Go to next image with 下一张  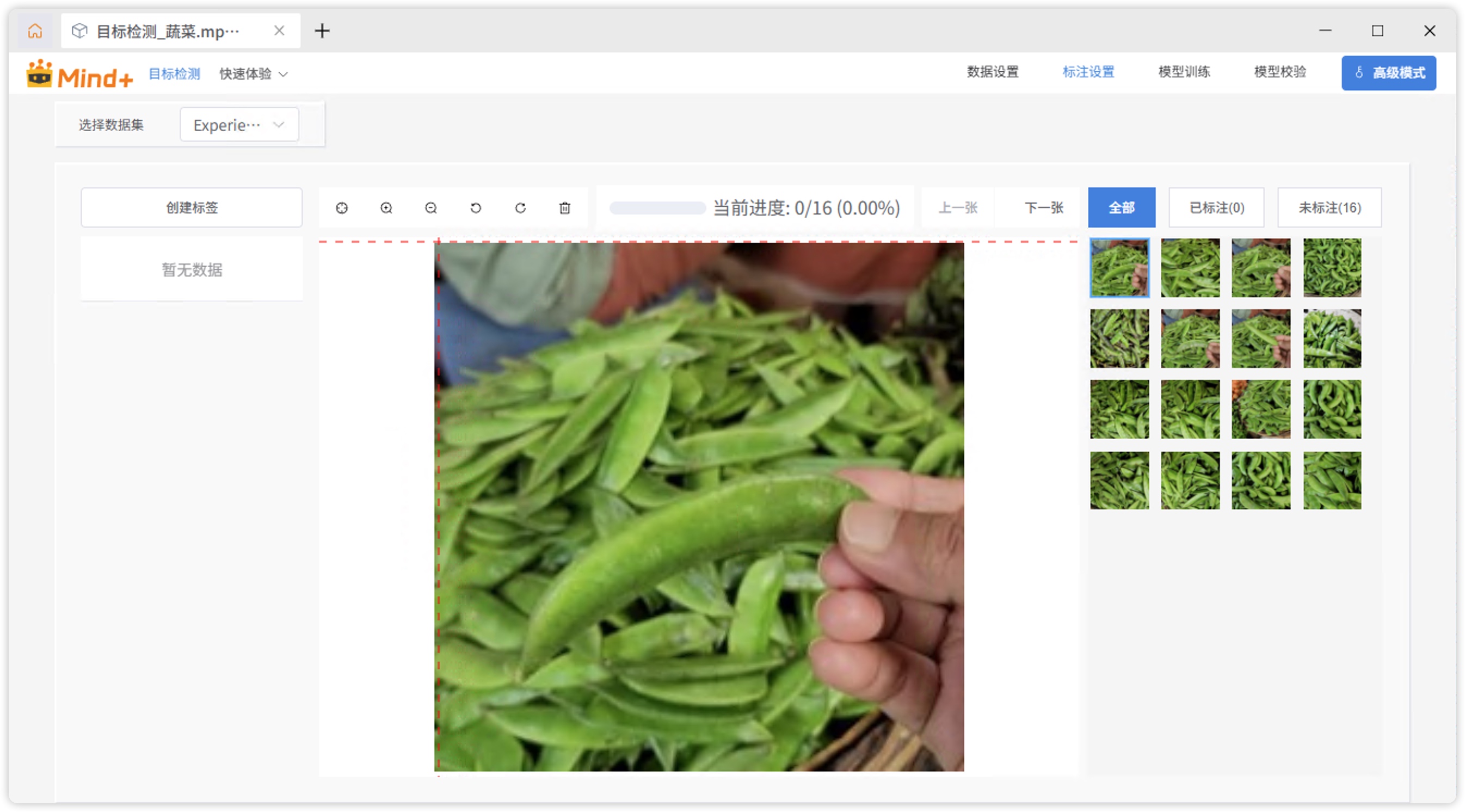pos(1044,207)
